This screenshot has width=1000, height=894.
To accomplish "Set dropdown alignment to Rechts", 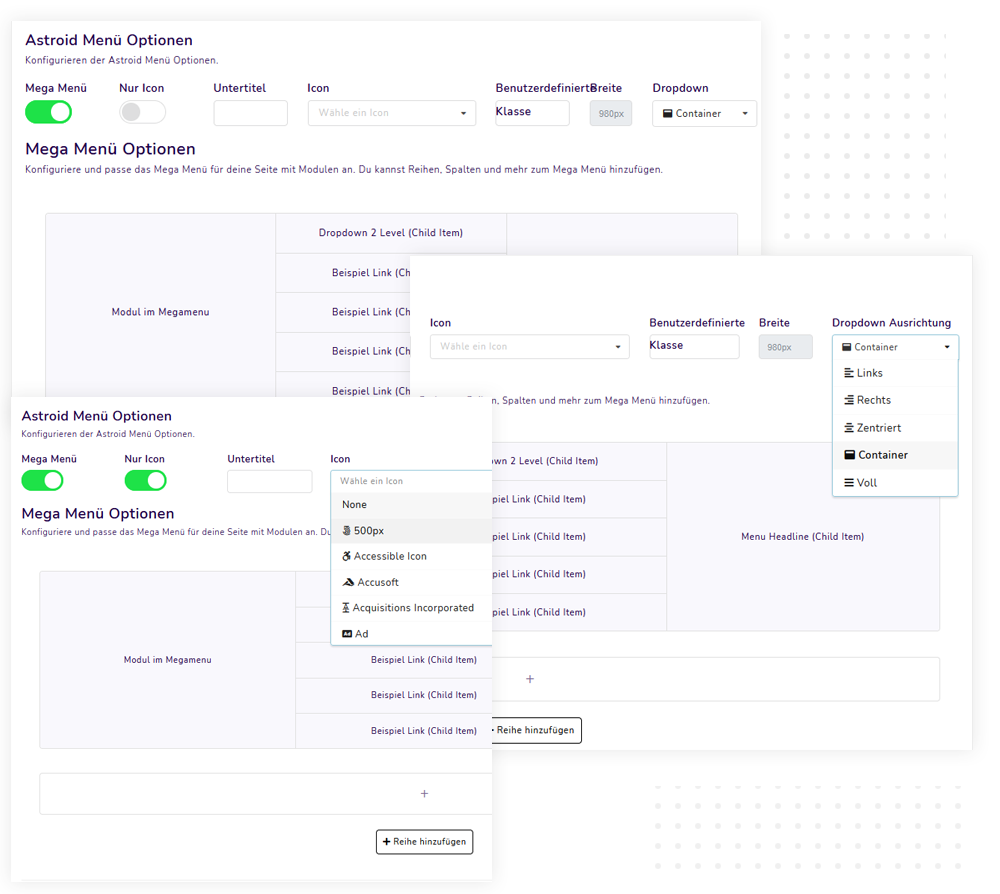I will pos(873,400).
